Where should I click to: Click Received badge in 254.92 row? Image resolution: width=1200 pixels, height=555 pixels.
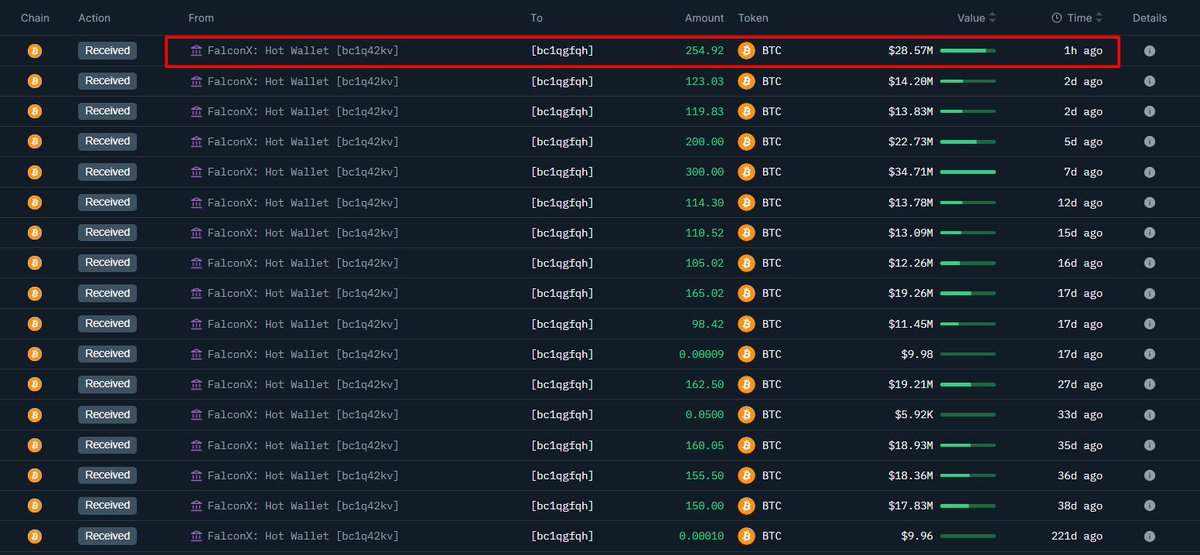coord(107,51)
